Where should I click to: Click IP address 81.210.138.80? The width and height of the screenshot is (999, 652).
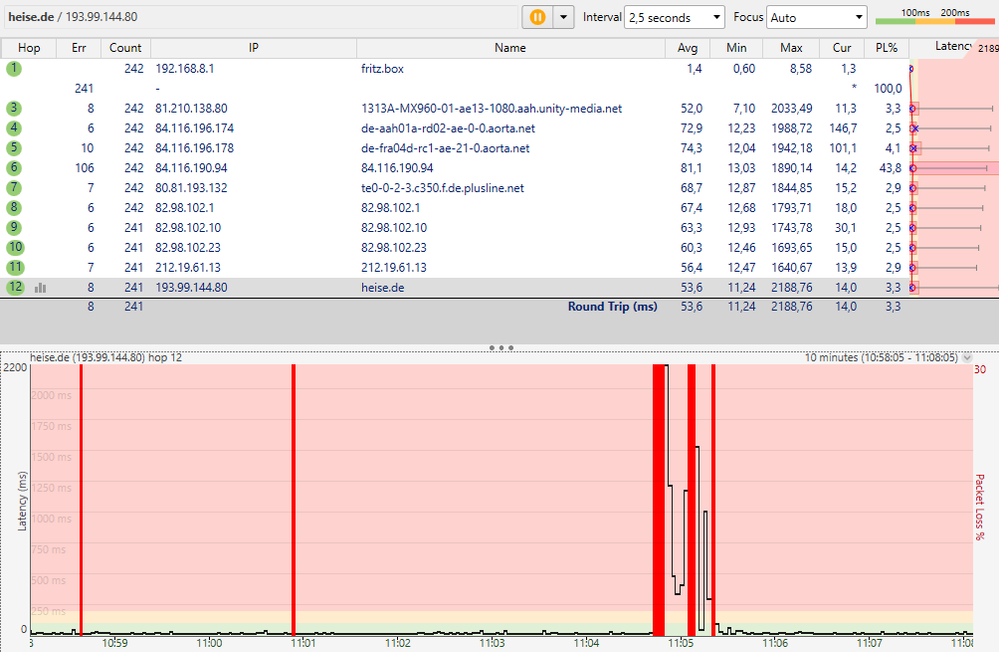point(191,108)
